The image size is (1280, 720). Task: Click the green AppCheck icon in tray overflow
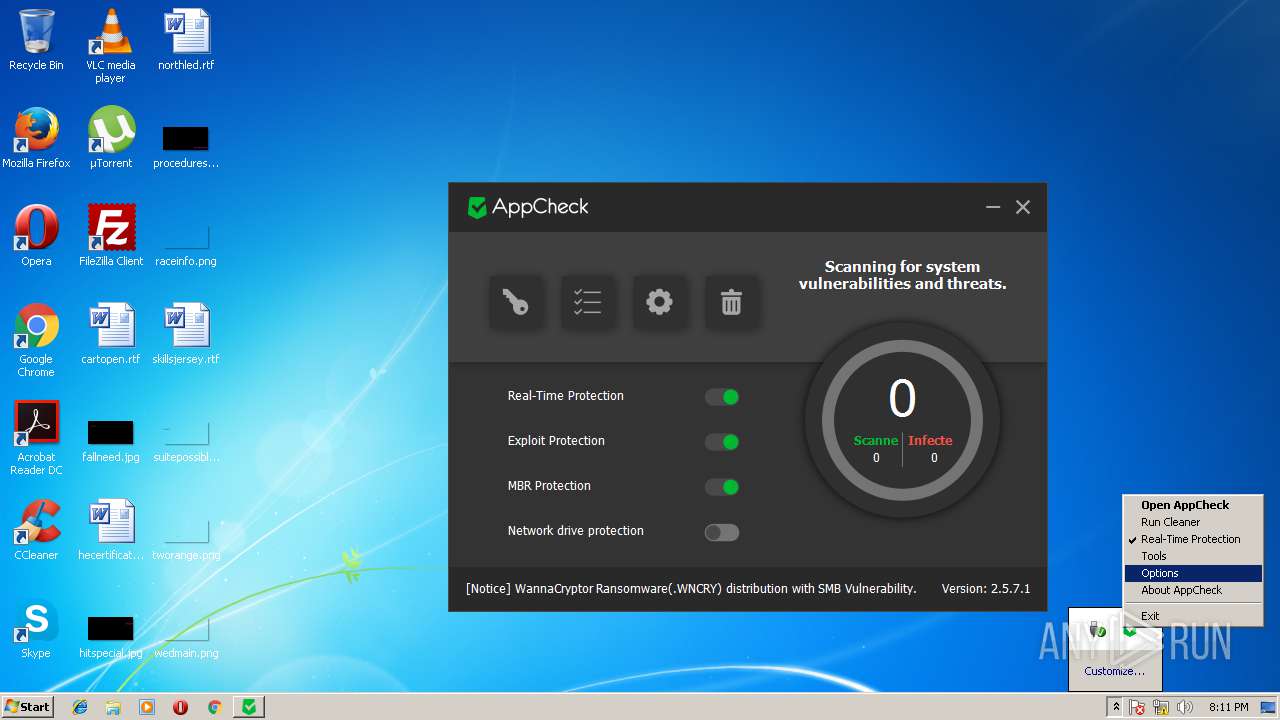1131,630
